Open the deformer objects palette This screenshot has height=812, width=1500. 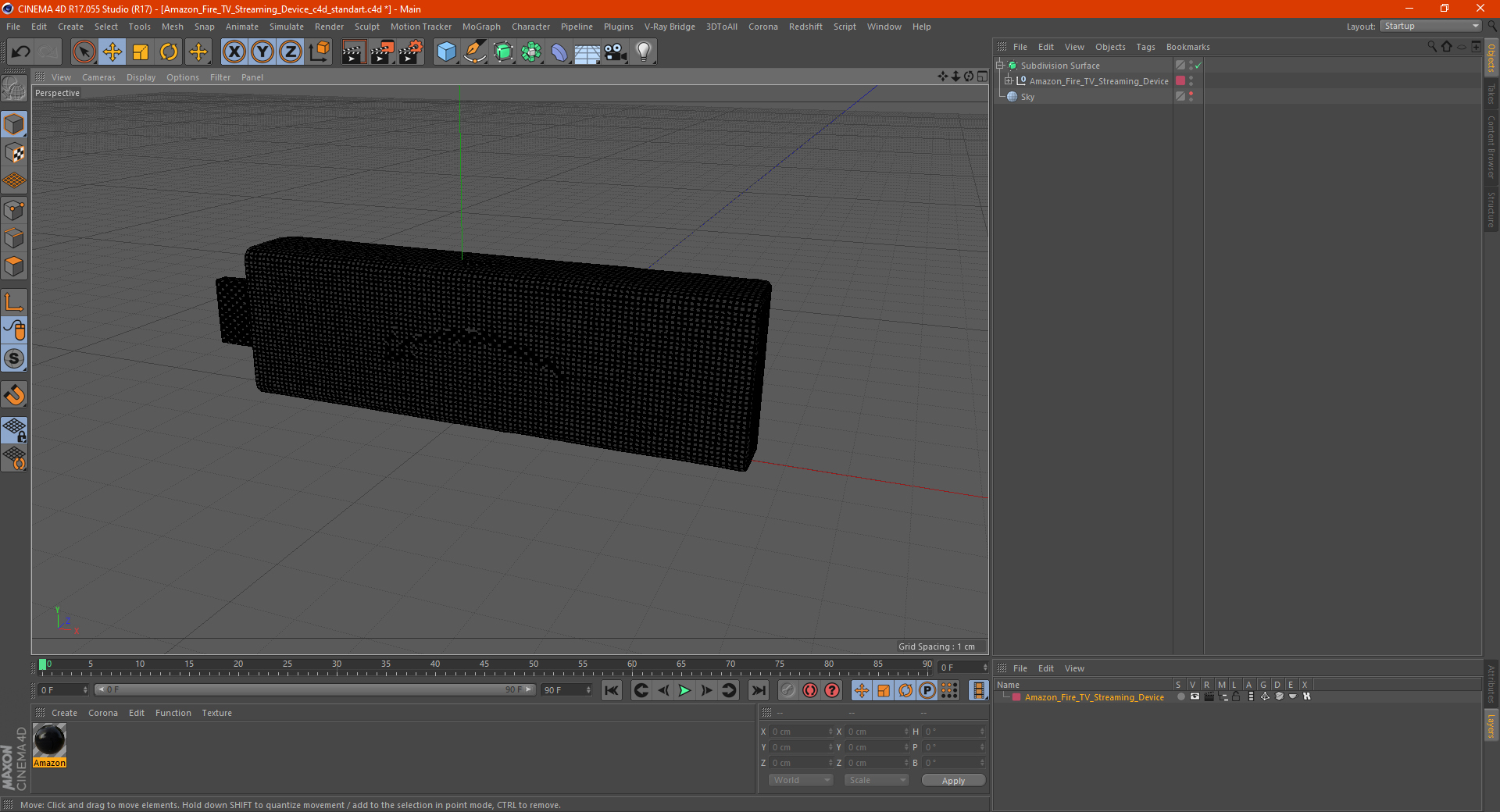coord(559,52)
